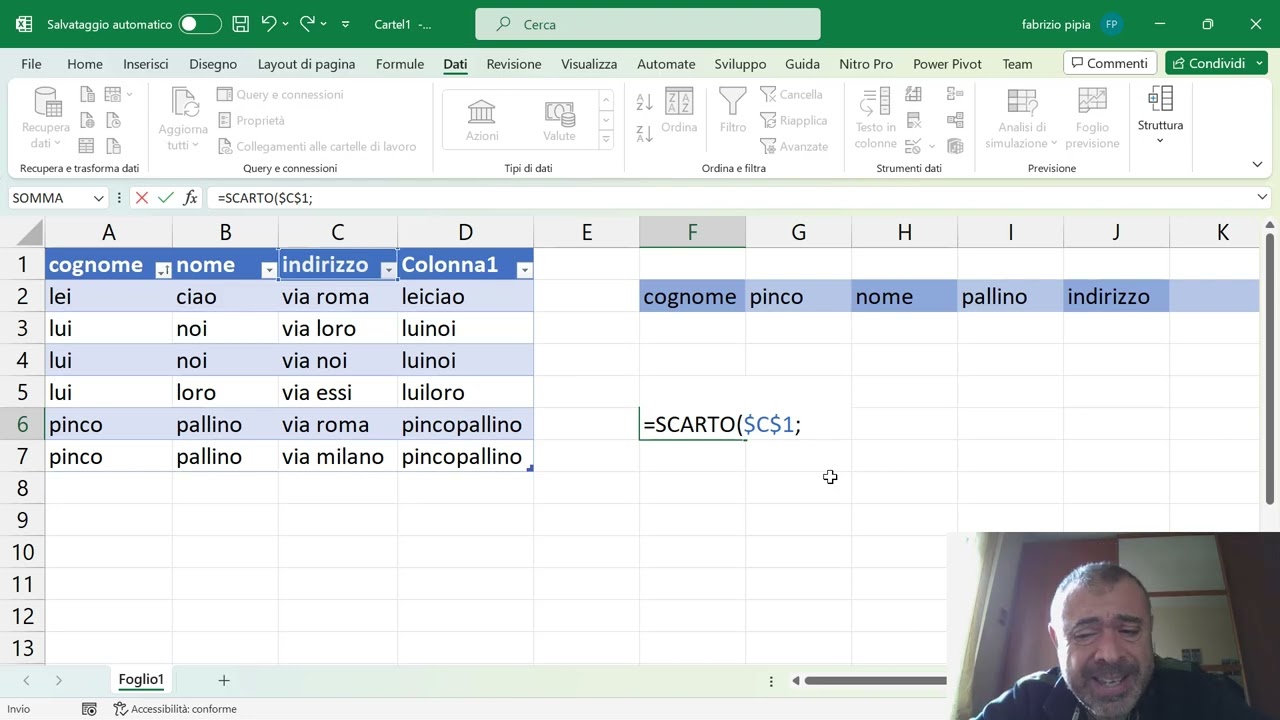Image resolution: width=1280 pixels, height=720 pixels.
Task: Open the indirizzo column filter dropdown
Action: (388, 270)
